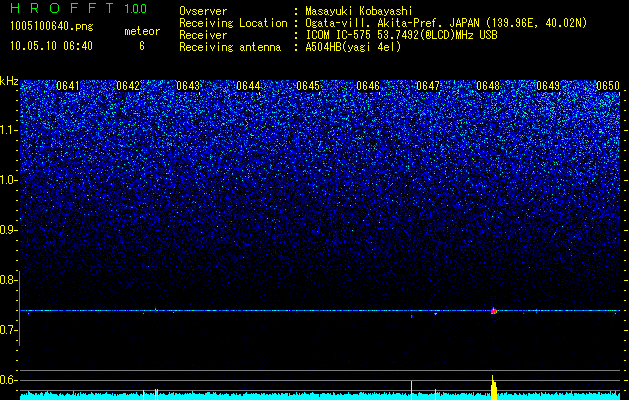Click the 0.9 kHz axis label
This screenshot has width=629, height=400.
(x=8, y=230)
